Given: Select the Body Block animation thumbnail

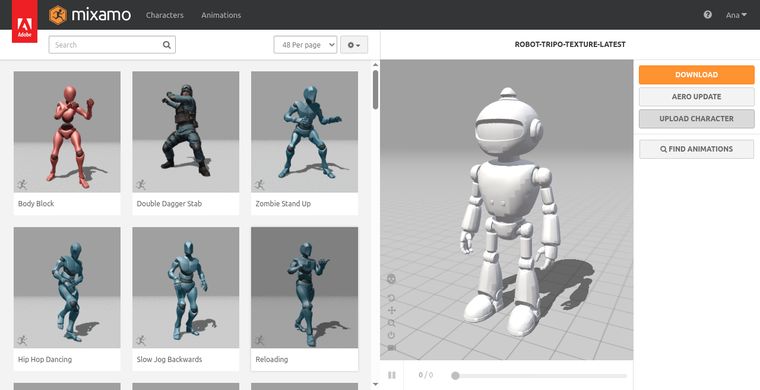Looking at the screenshot, I should point(67,132).
